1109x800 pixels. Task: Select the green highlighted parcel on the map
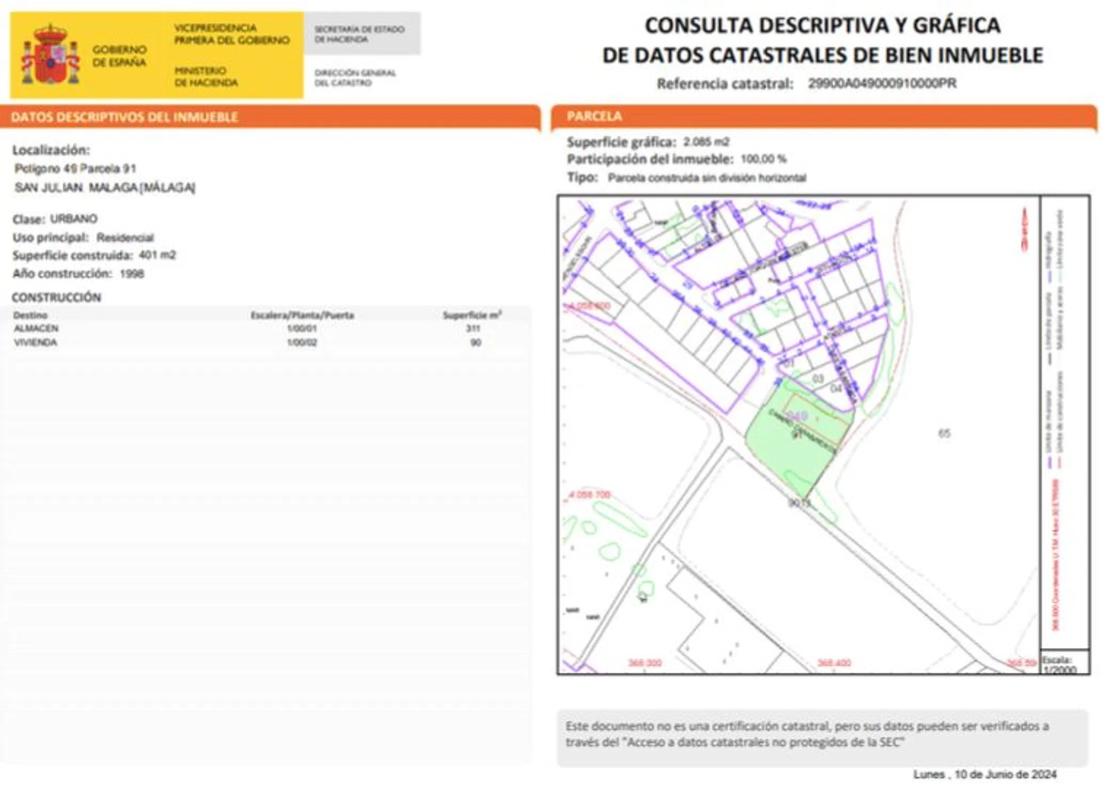[x=790, y=440]
